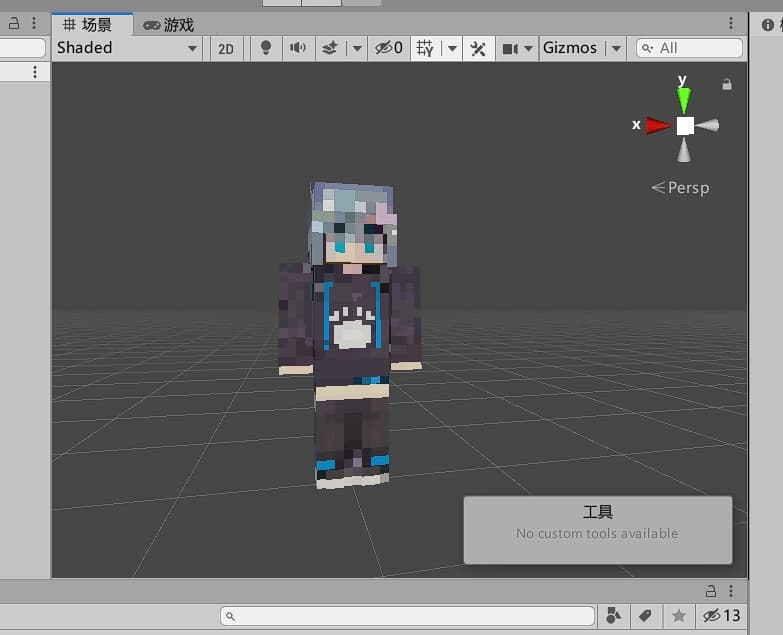The height and width of the screenshot is (635, 783).
Task: Switch to the 游戏 game tab
Action: pyautogui.click(x=169, y=24)
